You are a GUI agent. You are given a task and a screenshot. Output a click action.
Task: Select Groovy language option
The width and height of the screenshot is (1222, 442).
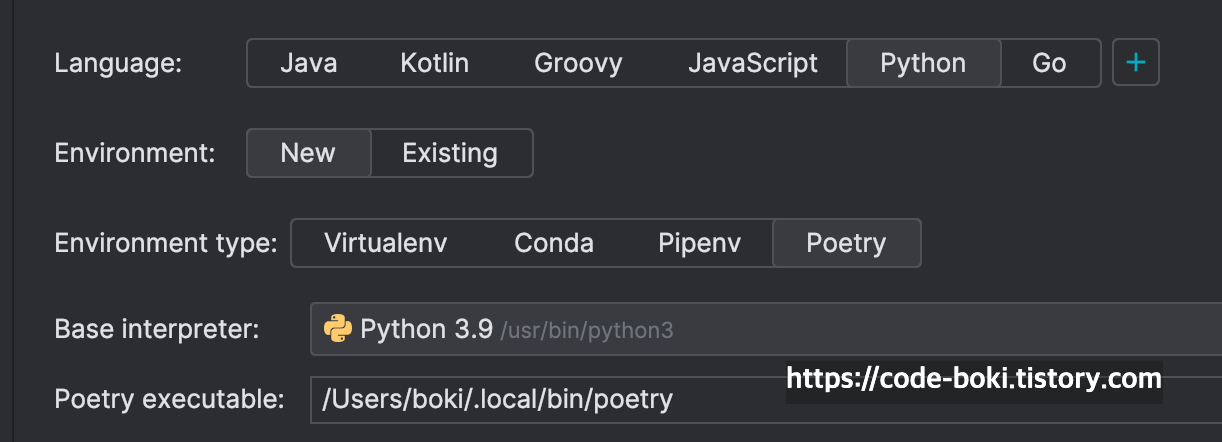(578, 63)
